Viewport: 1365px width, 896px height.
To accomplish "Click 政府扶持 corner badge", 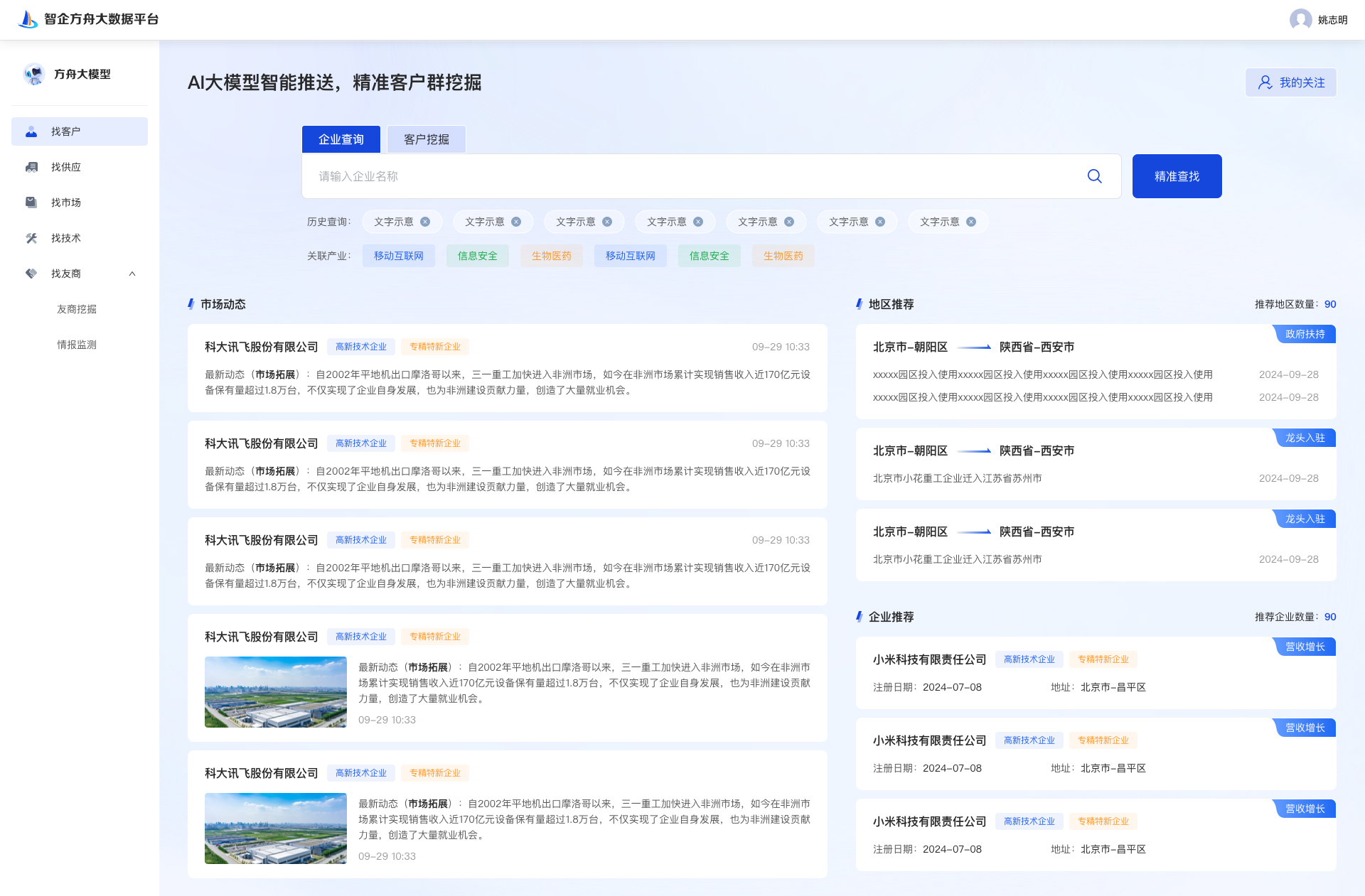I will tap(1305, 334).
